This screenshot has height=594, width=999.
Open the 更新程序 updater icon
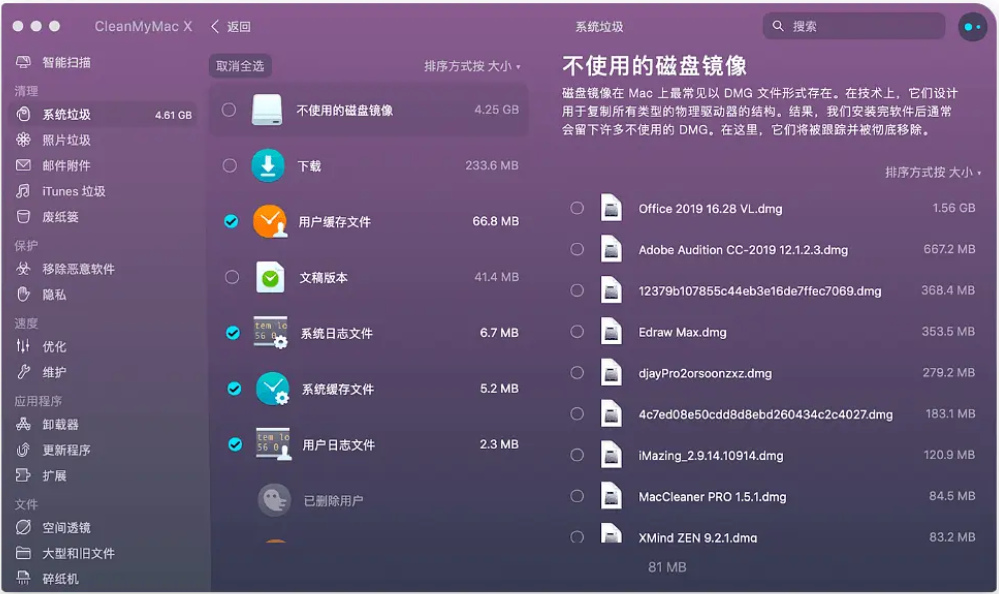23,449
